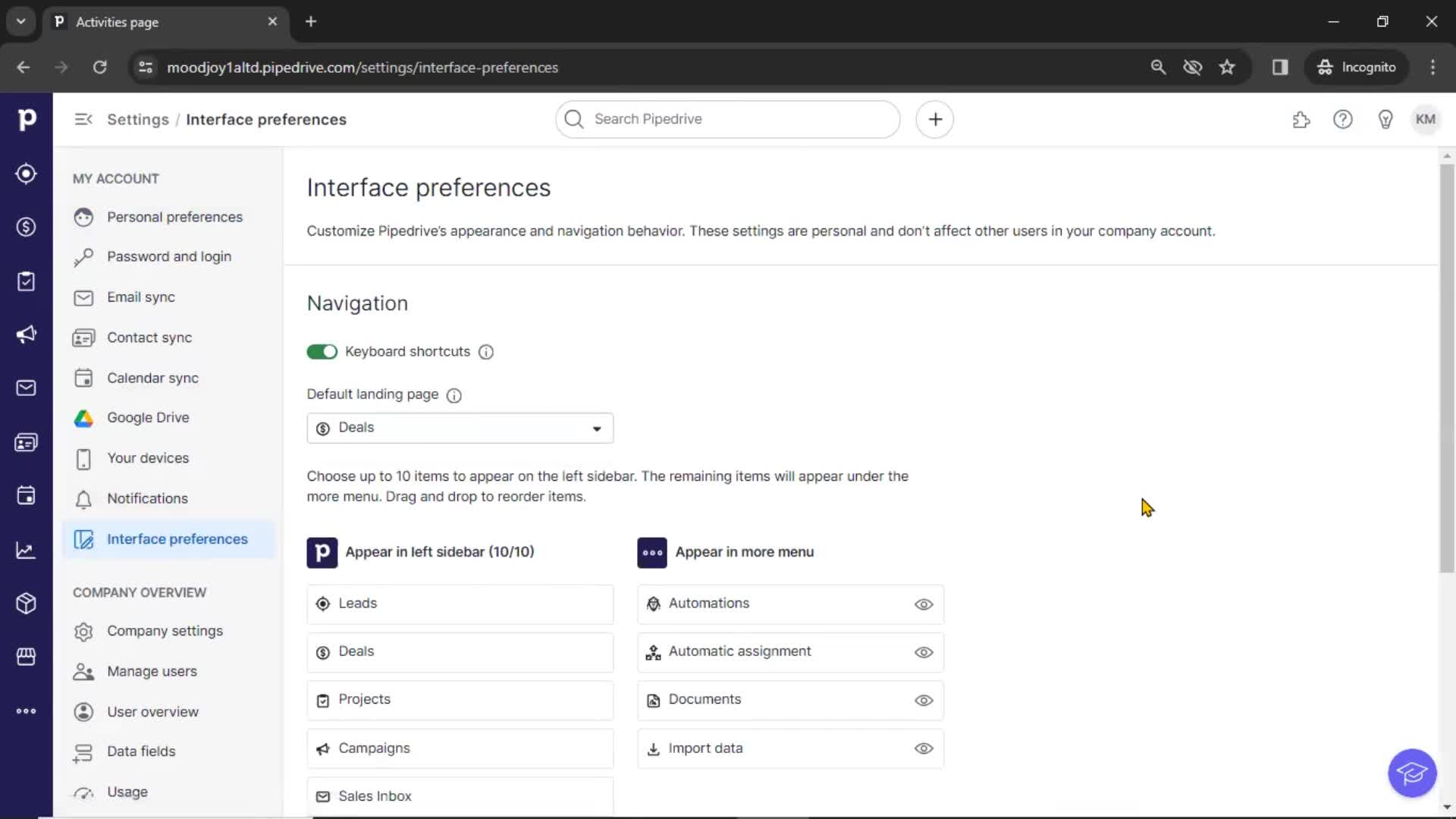This screenshot has width=1456, height=819.
Task: Click the Campaigns icon in sidebar
Action: (x=27, y=335)
